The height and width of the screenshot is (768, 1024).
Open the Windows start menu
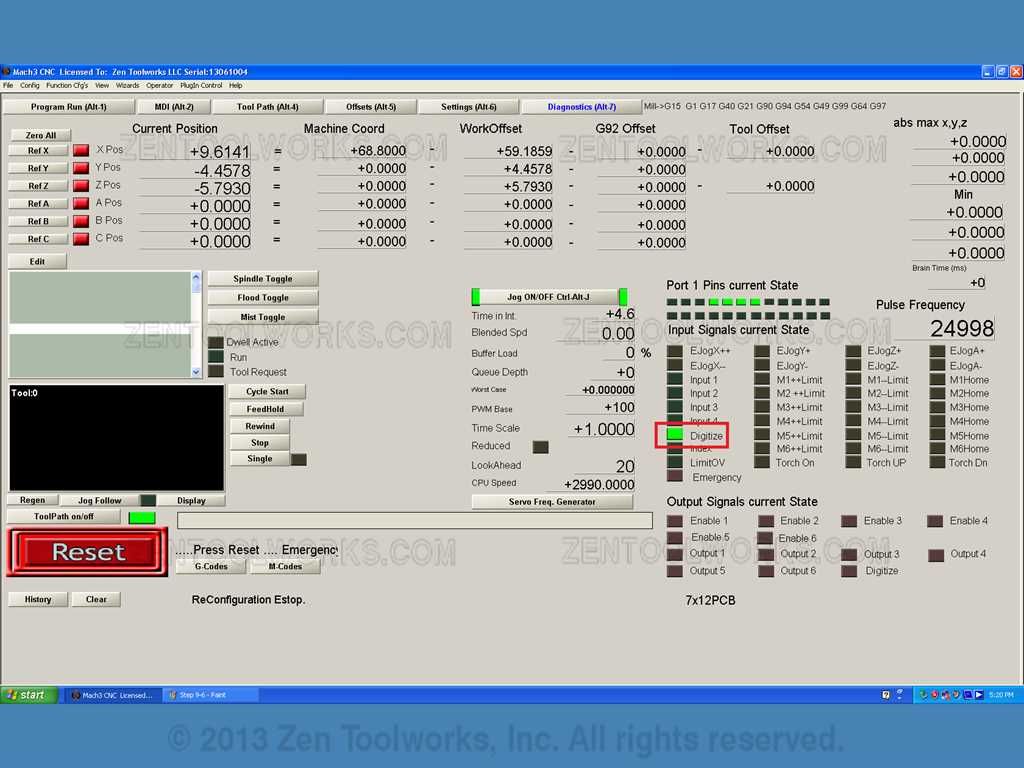[x=28, y=695]
